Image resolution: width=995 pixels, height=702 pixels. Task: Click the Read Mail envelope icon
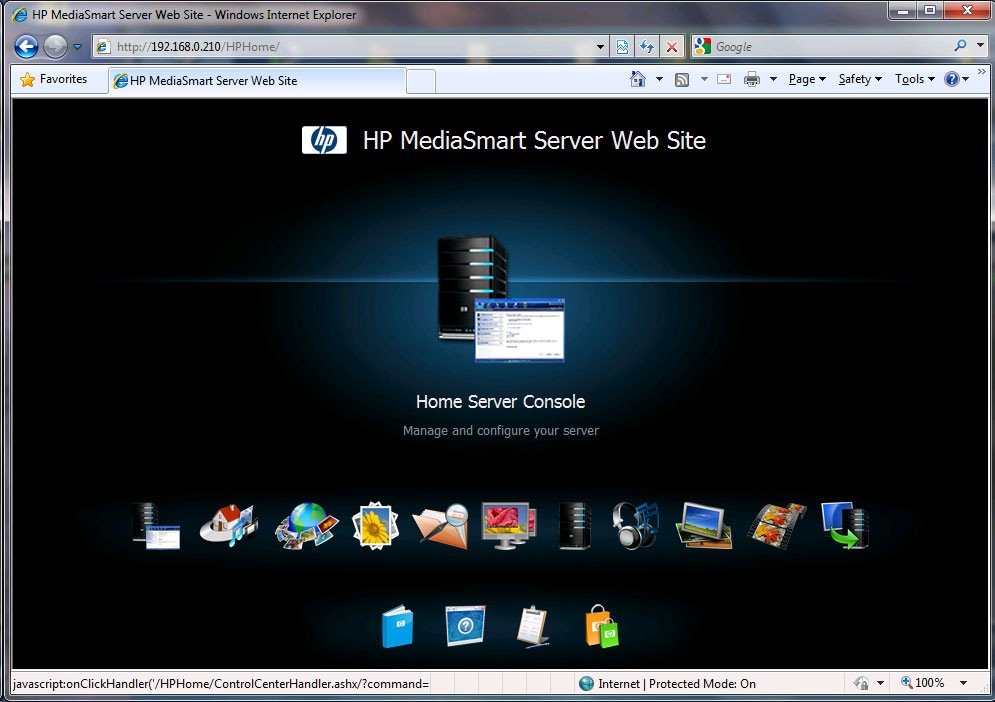(724, 79)
